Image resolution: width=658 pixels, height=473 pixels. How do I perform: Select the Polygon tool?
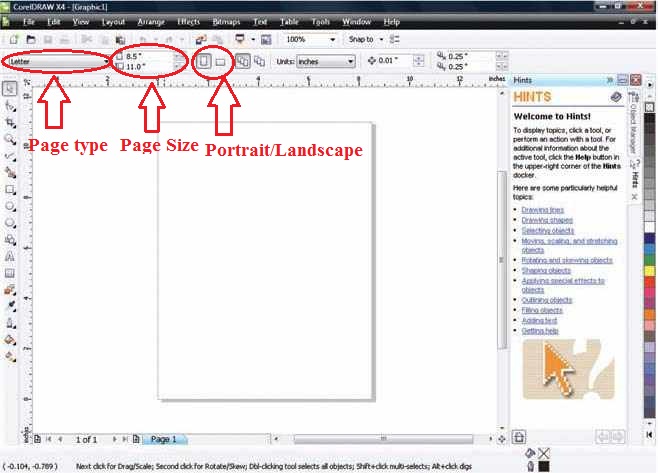[10, 223]
